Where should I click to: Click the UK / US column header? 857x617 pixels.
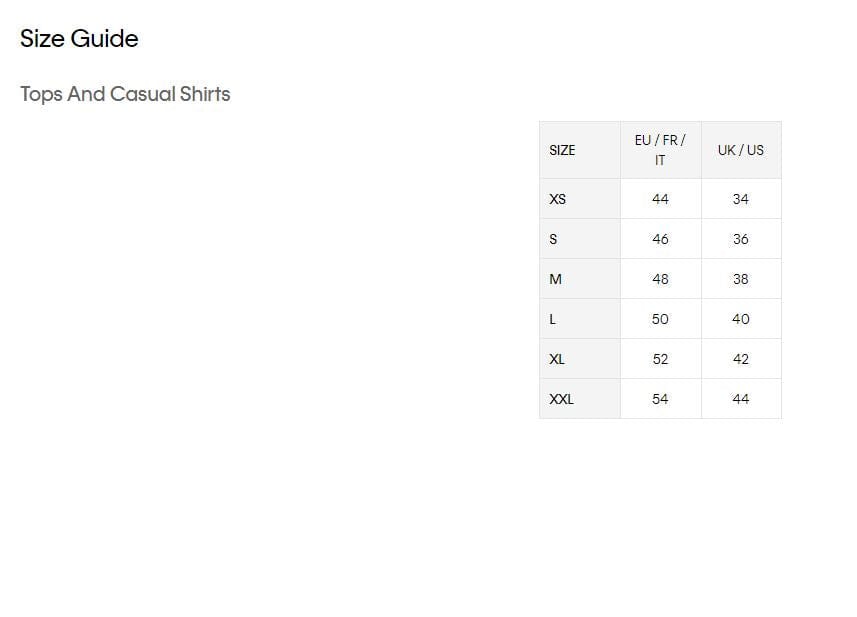741,150
